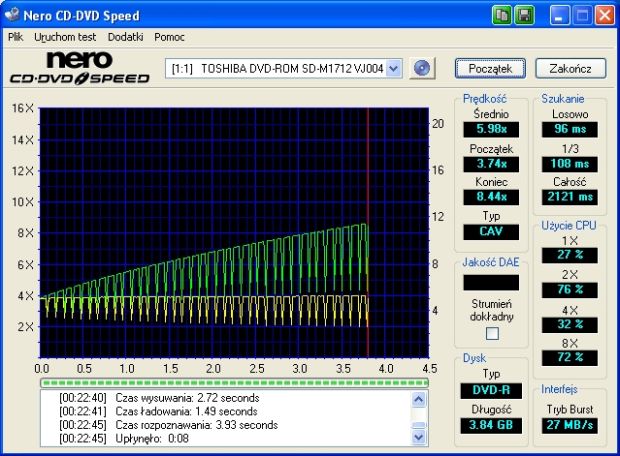Open the Plik menu
The height and width of the screenshot is (456, 620).
[15, 37]
